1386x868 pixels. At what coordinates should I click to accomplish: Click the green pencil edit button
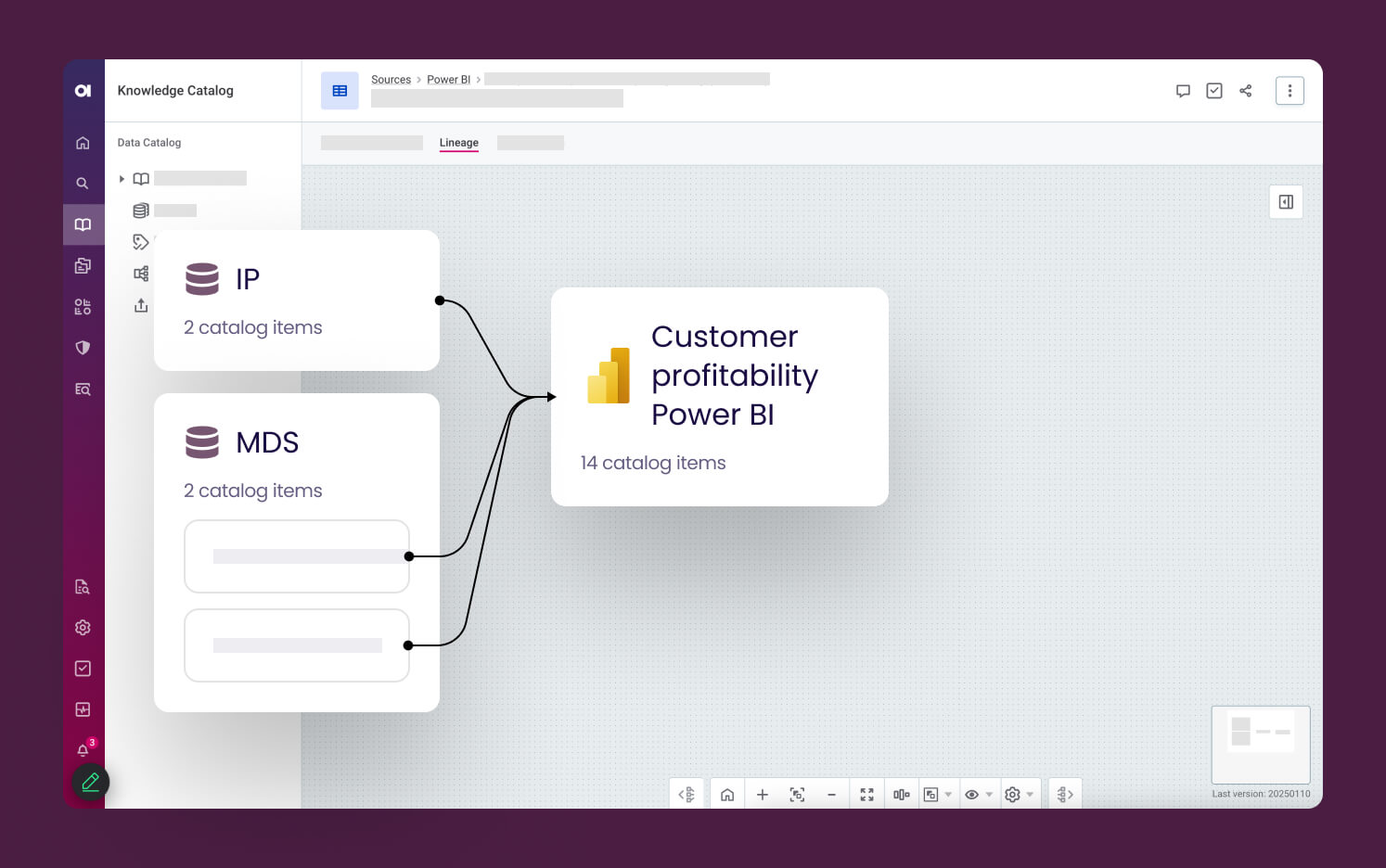91,782
